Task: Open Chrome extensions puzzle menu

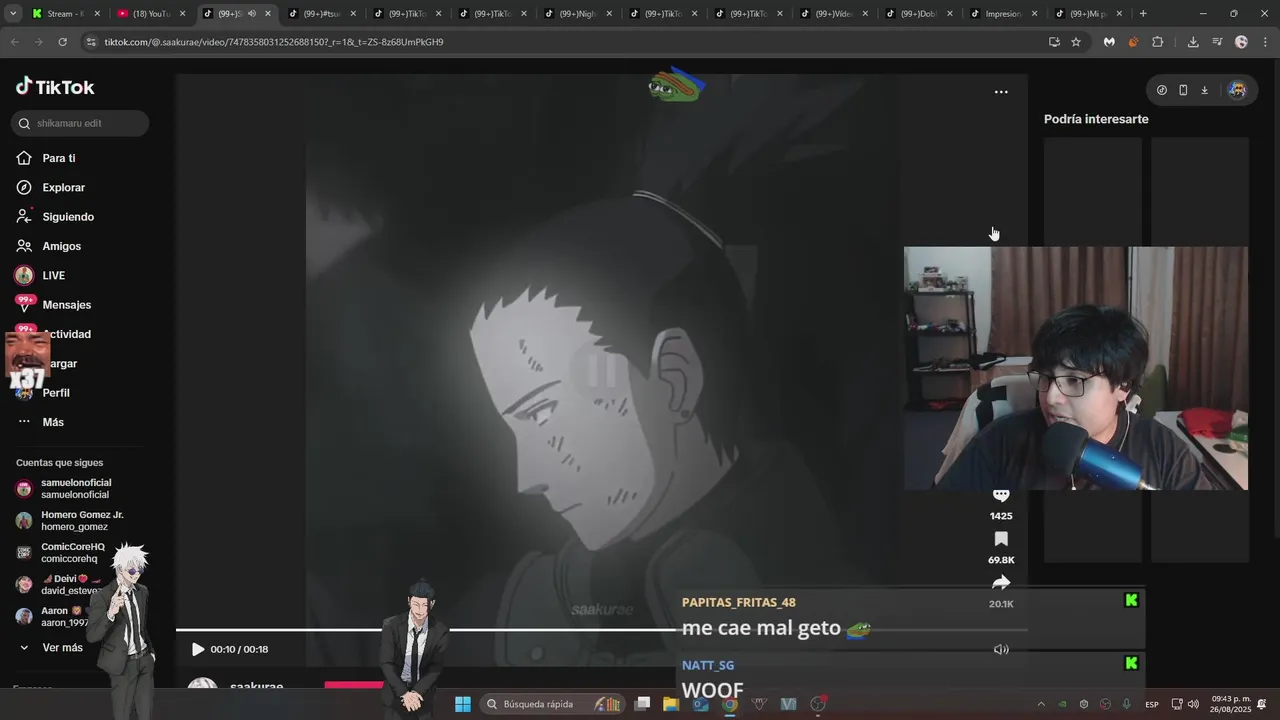Action: tap(1157, 42)
